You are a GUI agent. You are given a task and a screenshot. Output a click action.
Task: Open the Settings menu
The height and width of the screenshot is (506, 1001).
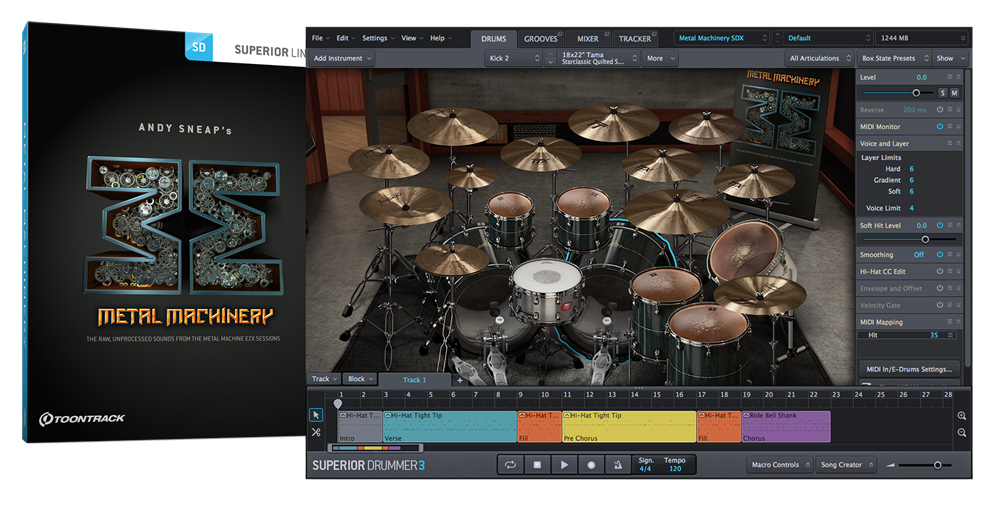pos(377,38)
